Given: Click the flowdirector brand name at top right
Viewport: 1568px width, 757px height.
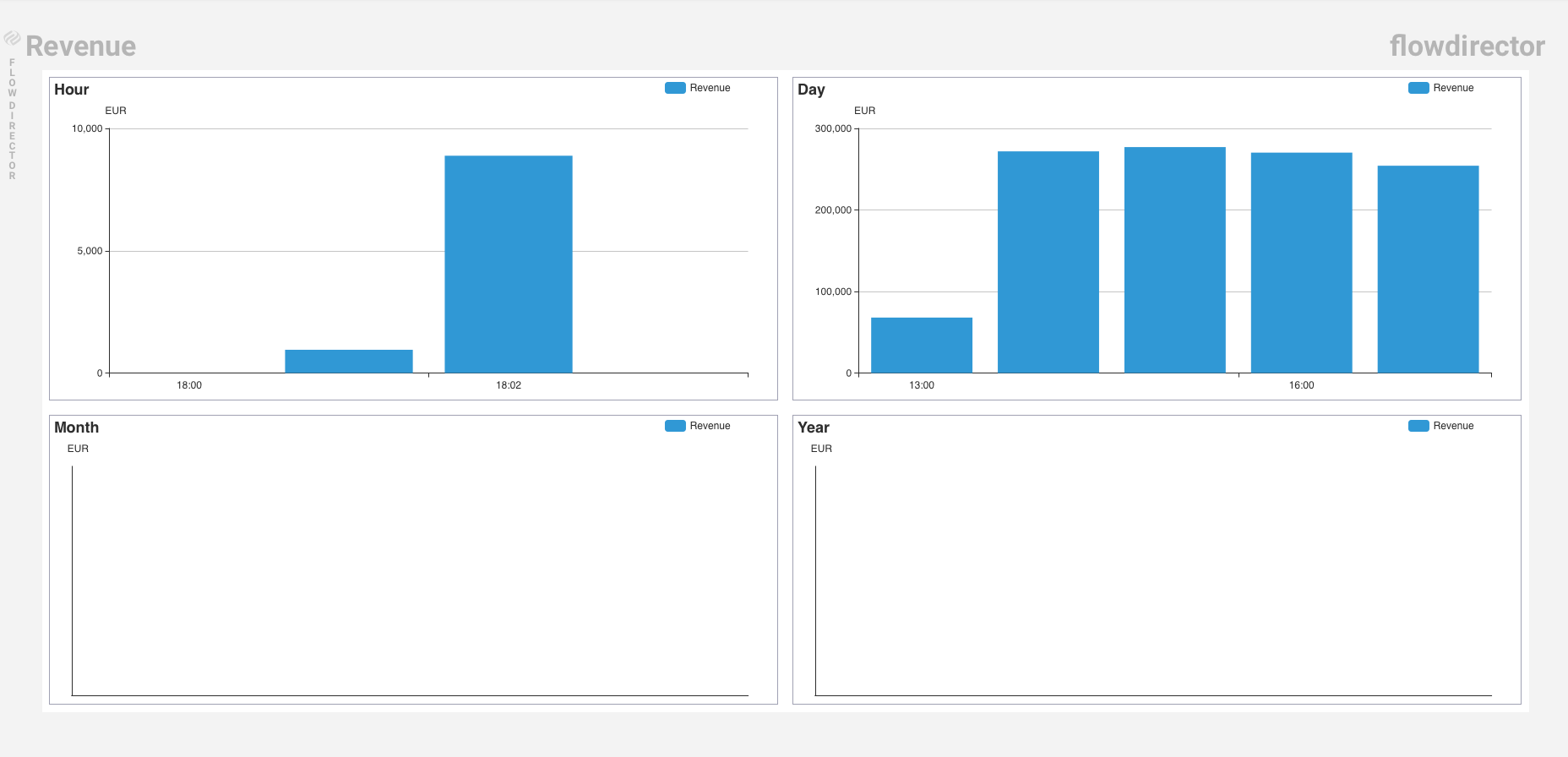Looking at the screenshot, I should (x=1467, y=46).
